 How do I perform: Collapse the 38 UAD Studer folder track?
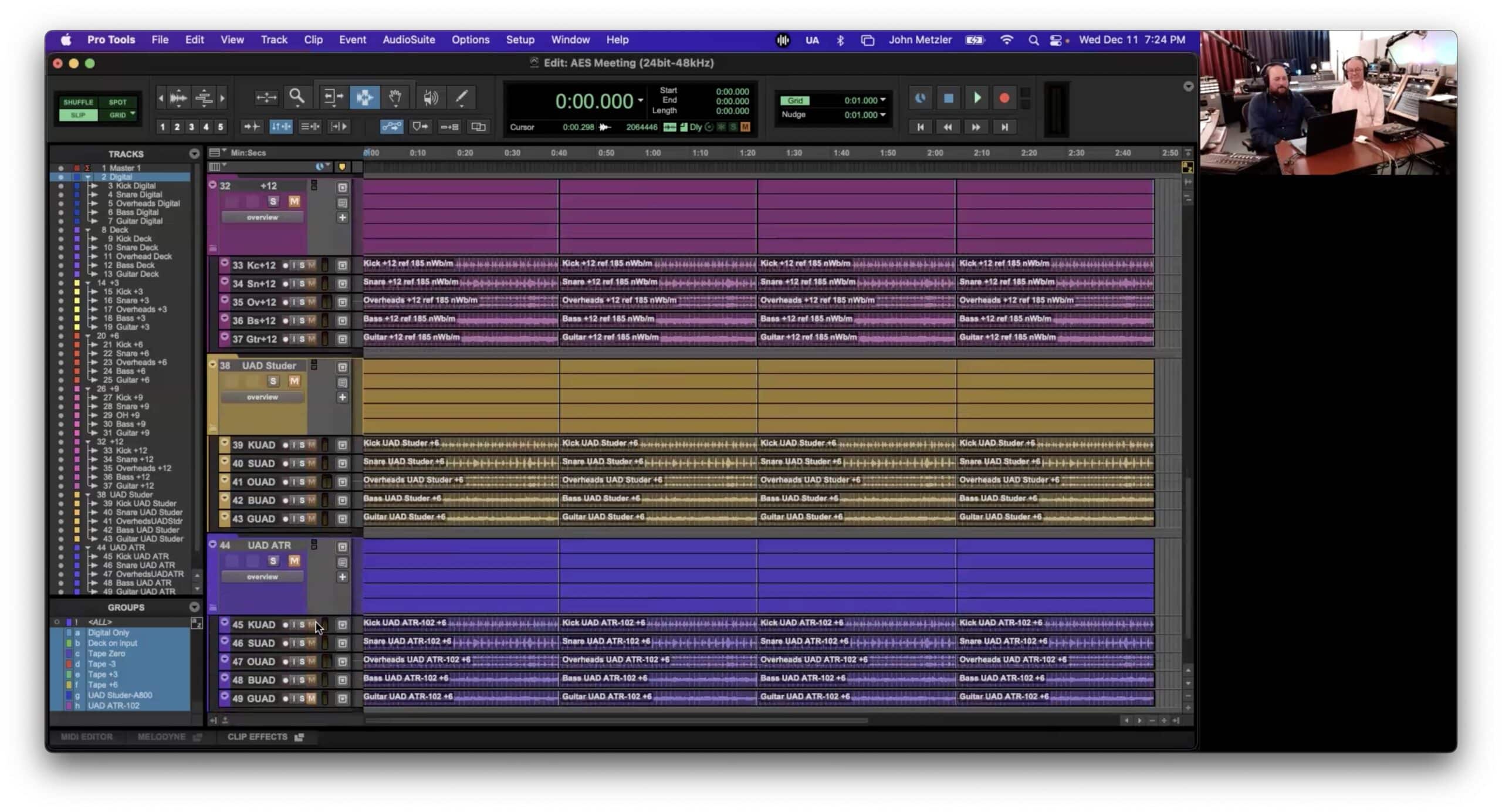click(x=212, y=364)
